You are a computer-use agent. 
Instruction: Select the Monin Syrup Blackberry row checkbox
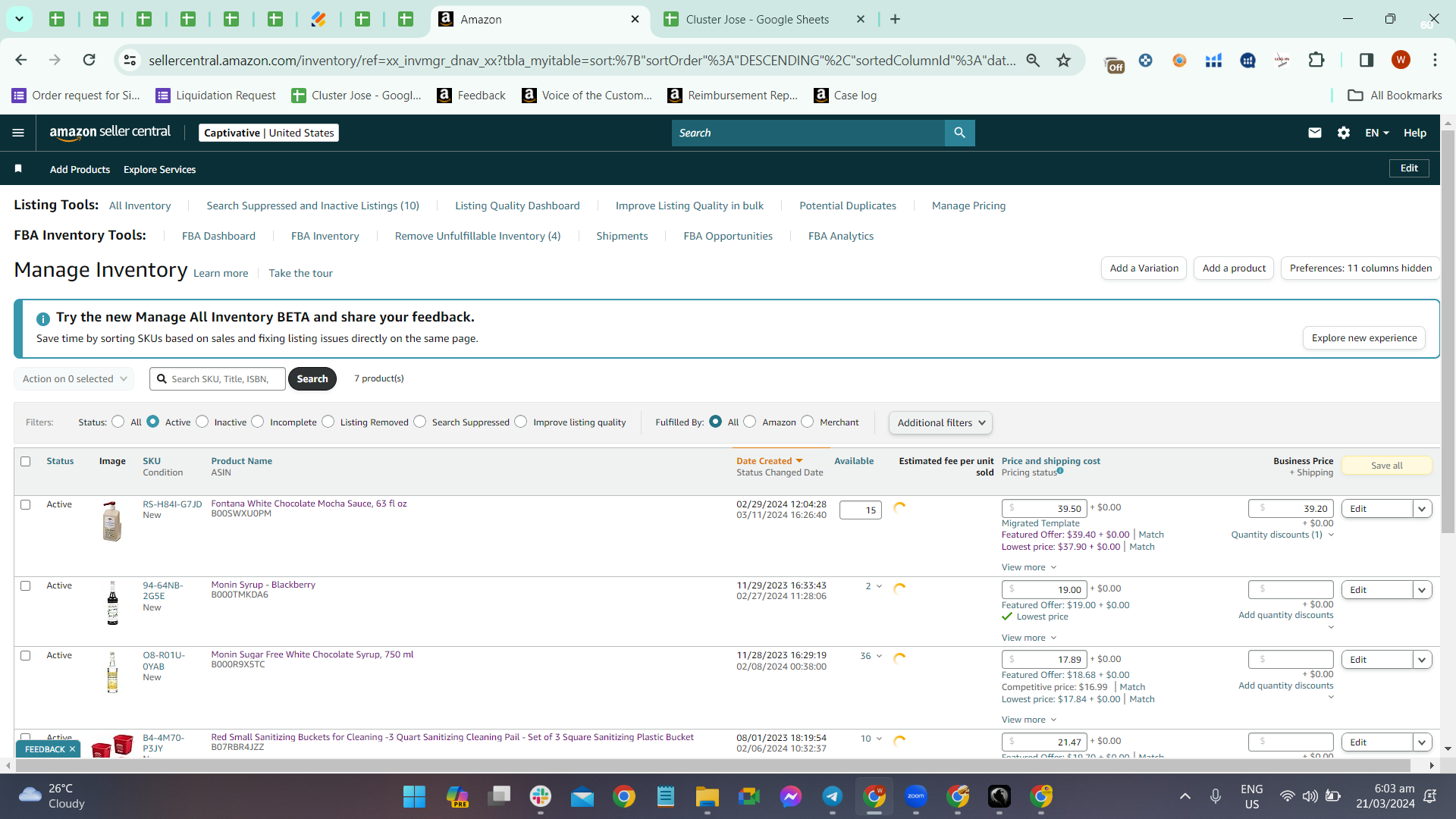pyautogui.click(x=26, y=585)
